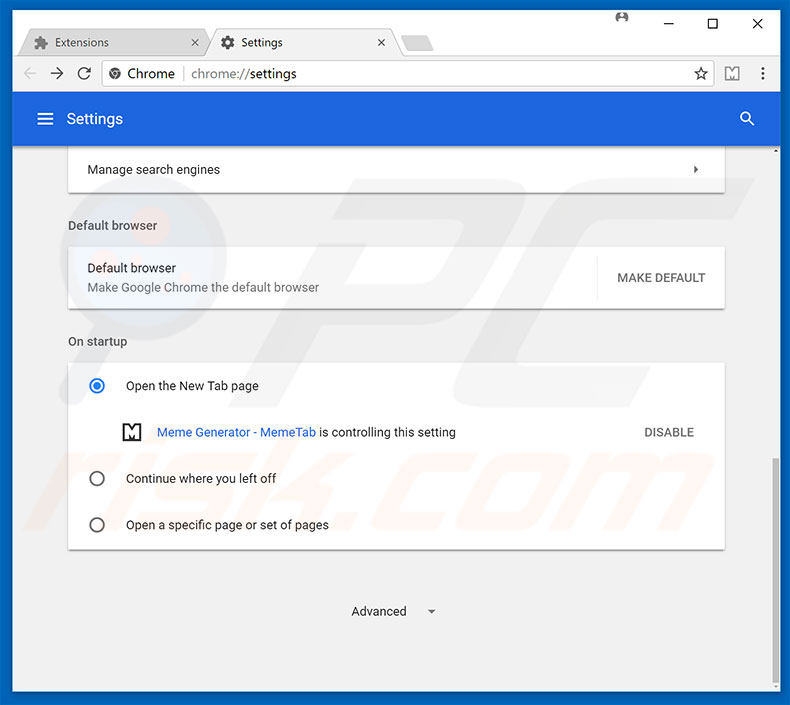Minimize the Chrome window
790x705 pixels.
click(x=669, y=24)
